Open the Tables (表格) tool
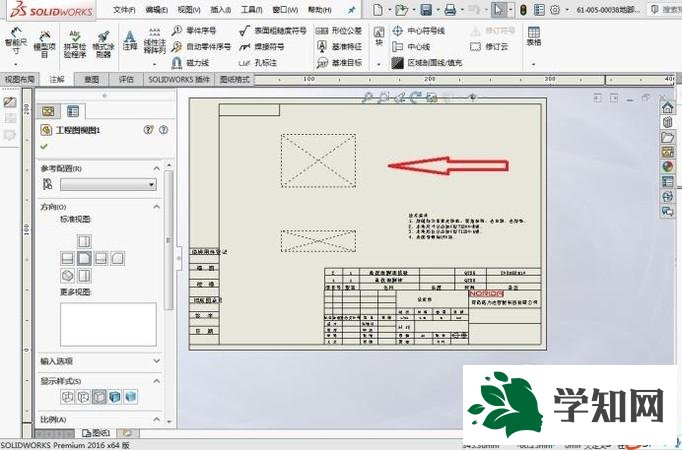Viewport: 682px width, 450px height. pos(534,36)
